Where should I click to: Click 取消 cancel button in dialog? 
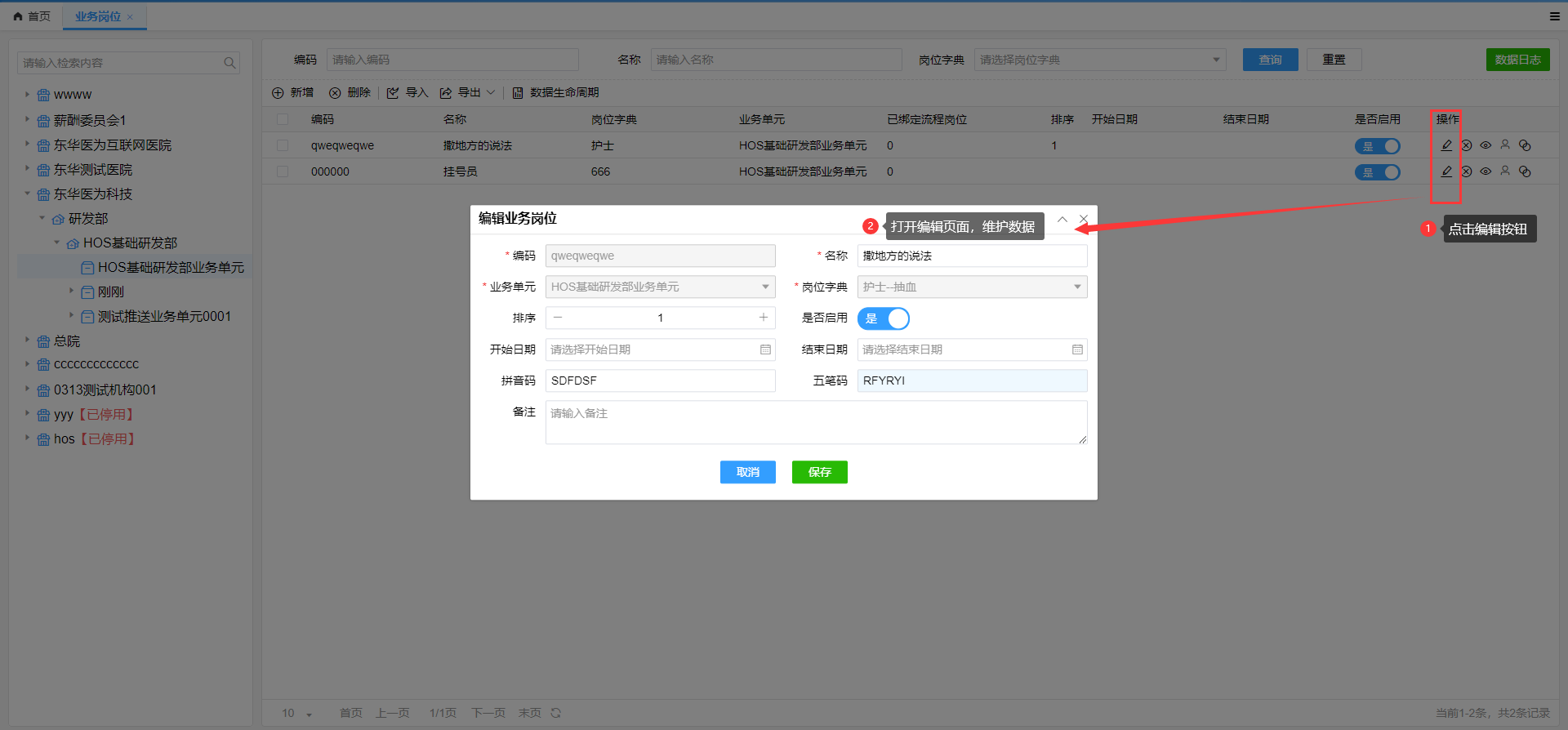click(747, 472)
